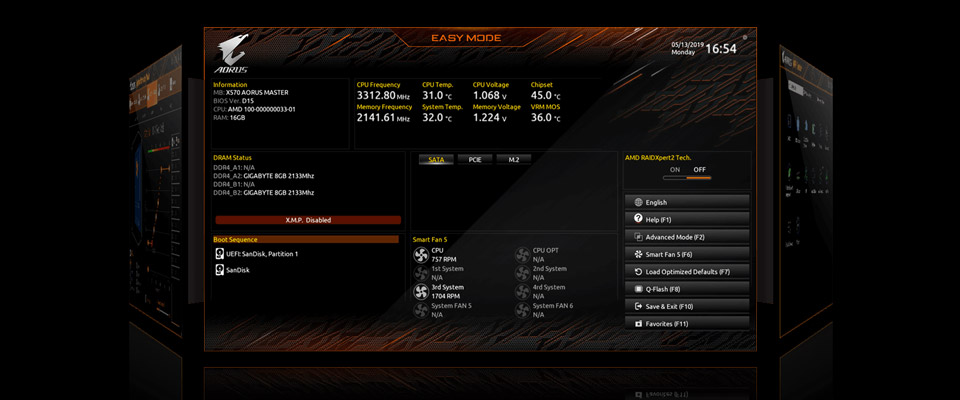The width and height of the screenshot is (960, 400).
Task: Click the Memory Frequency 2141.61 MHz value
Action: pyautogui.click(x=383, y=118)
